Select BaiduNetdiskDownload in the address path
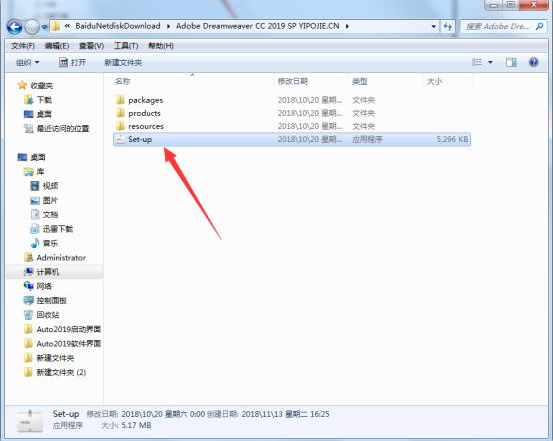The width and height of the screenshot is (553, 441). click(x=118, y=26)
